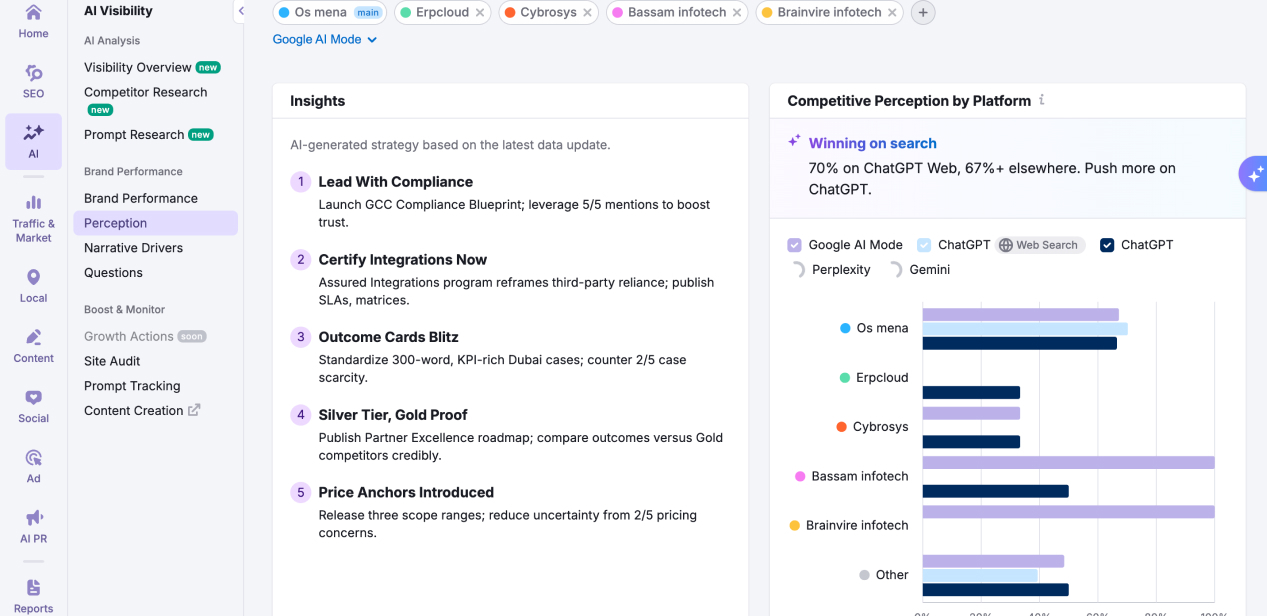1267x616 pixels.
Task: Uncheck the Google AI Mode checkbox
Action: click(x=795, y=245)
